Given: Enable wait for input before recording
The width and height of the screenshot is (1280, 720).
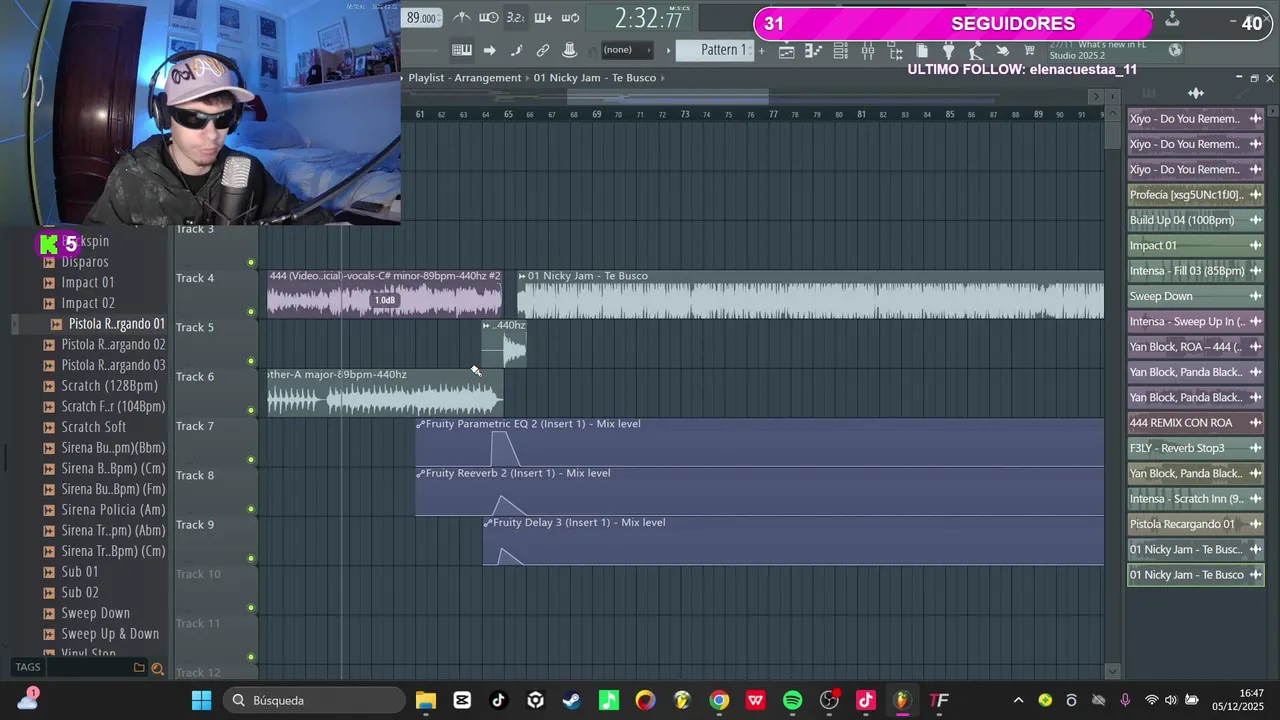Looking at the screenshot, I should click(x=489, y=18).
